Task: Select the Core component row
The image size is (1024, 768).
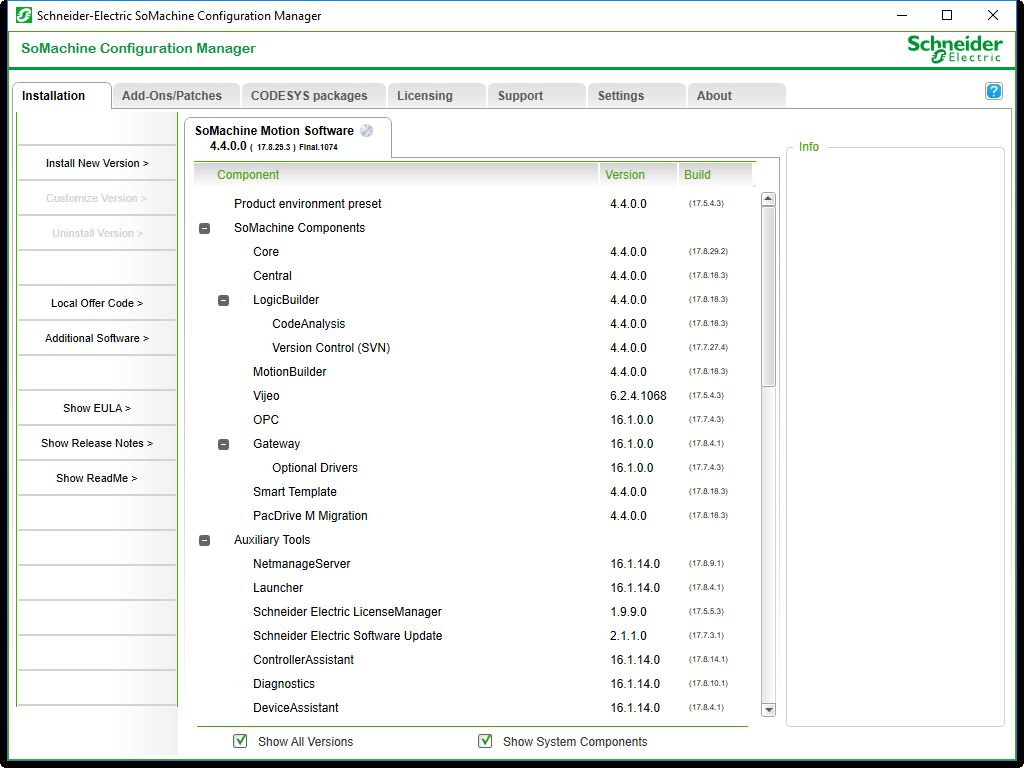Action: point(475,252)
